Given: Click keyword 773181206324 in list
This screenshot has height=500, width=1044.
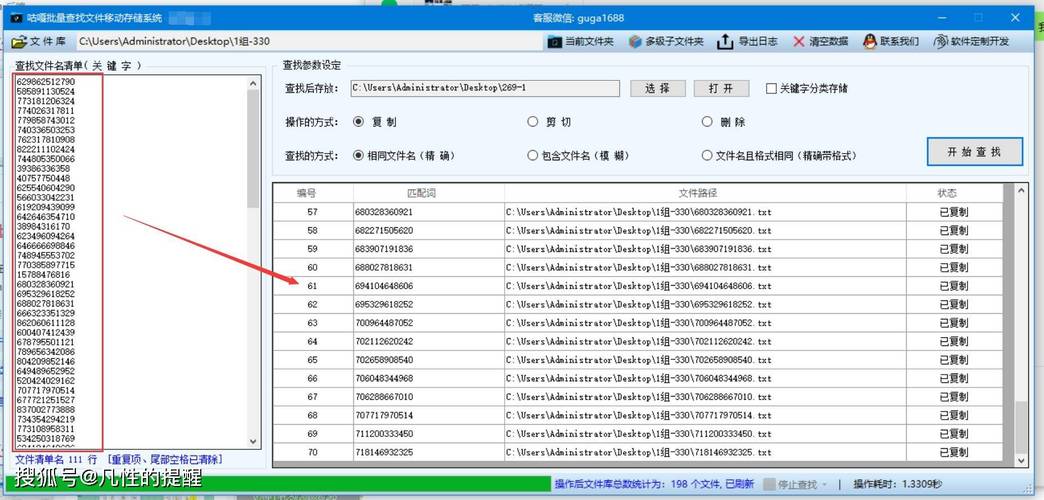Looking at the screenshot, I should click(46, 101).
